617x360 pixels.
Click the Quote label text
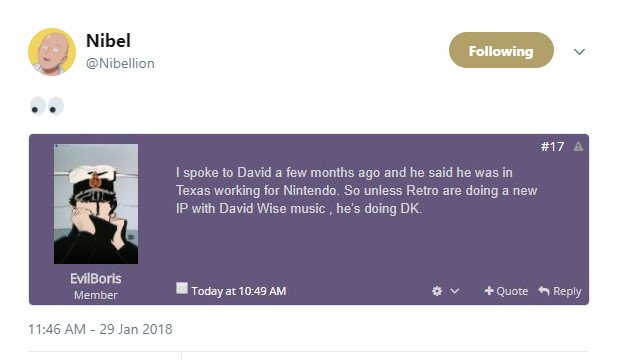512,291
